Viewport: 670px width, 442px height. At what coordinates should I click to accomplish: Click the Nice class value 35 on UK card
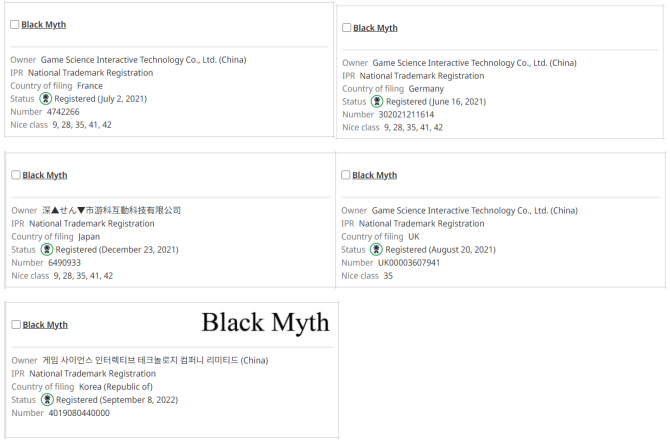[388, 276]
